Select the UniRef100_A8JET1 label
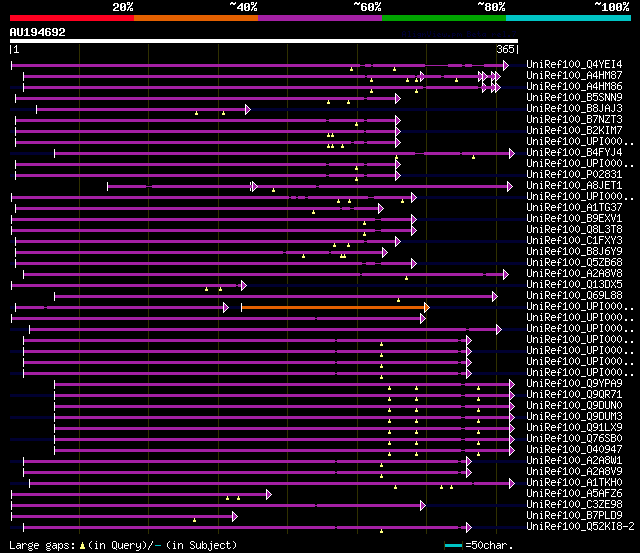Viewport: 640px width, 553px height. [574, 185]
